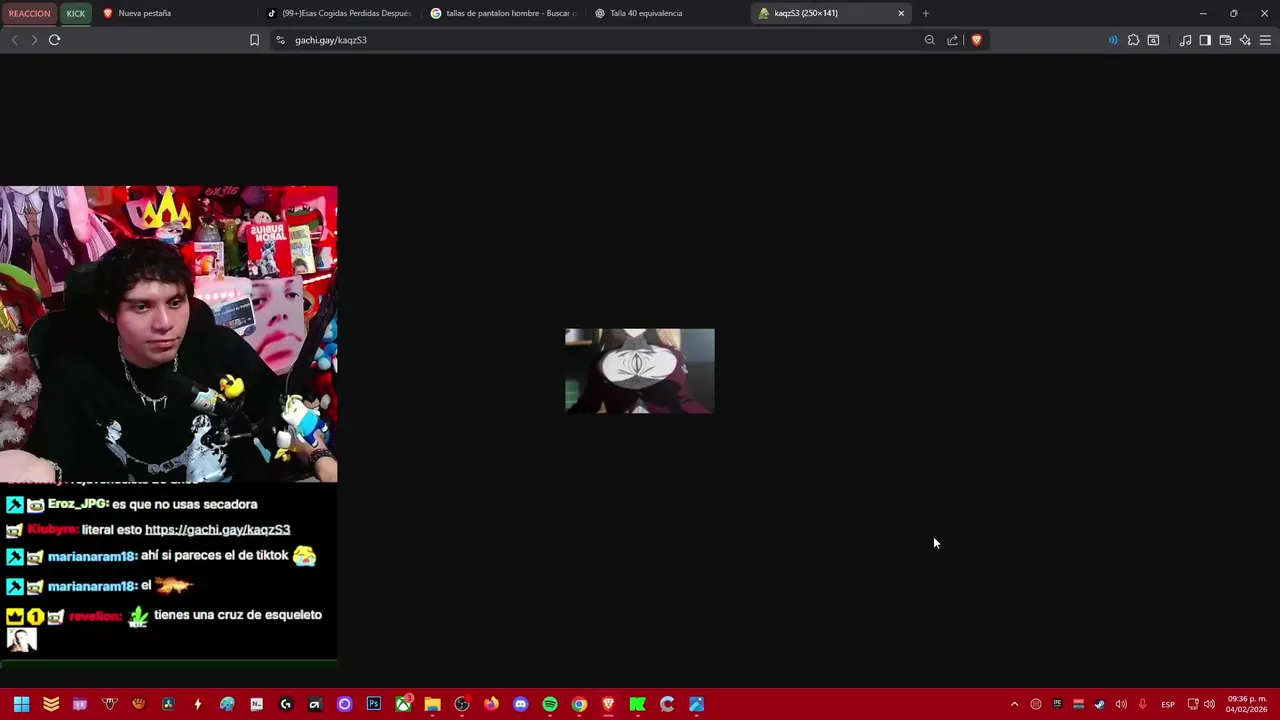1280x720 pixels.
Task: Open site settings icon beside the URL
Action: (280, 40)
